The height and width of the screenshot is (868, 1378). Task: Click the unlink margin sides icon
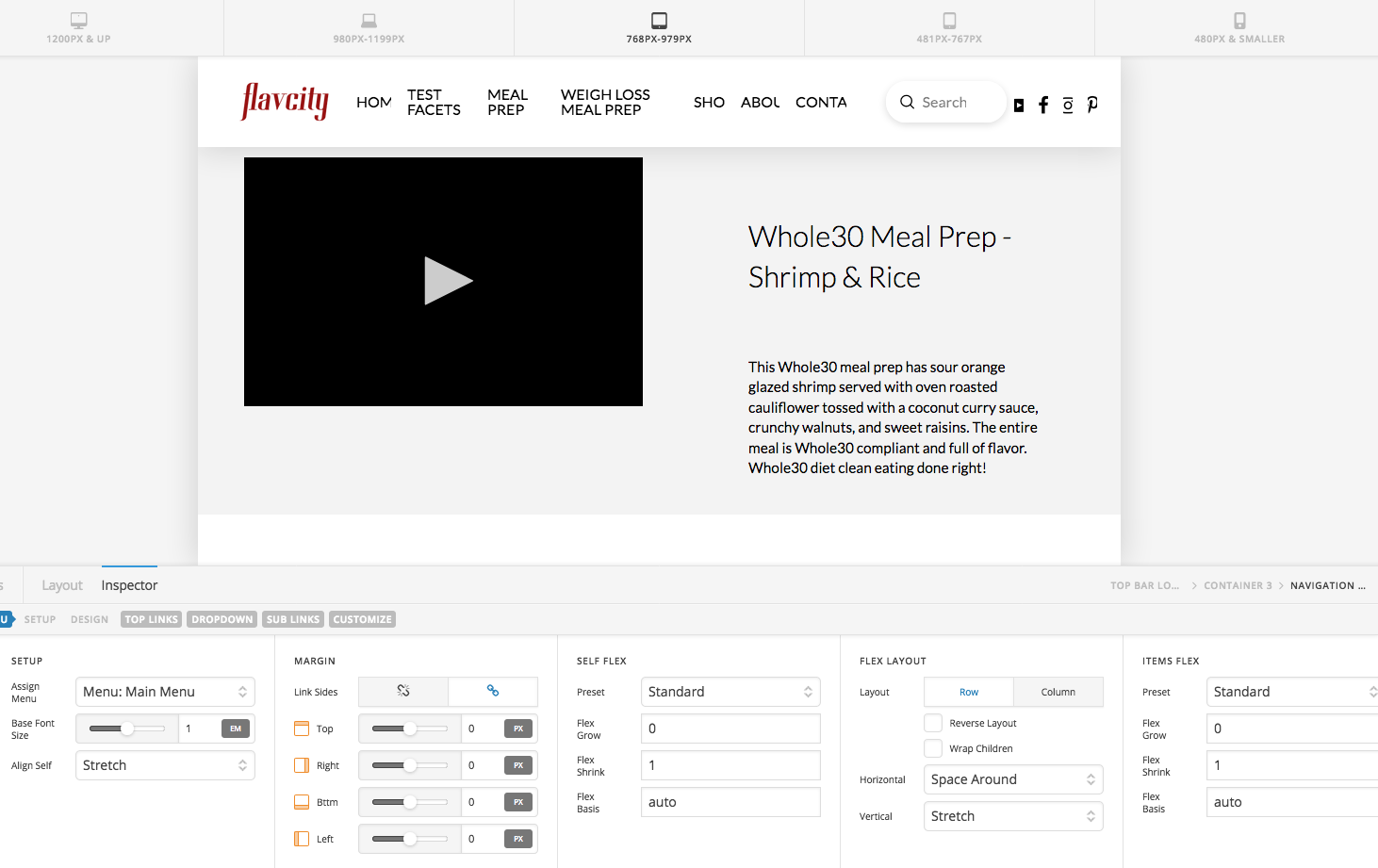[x=403, y=691]
